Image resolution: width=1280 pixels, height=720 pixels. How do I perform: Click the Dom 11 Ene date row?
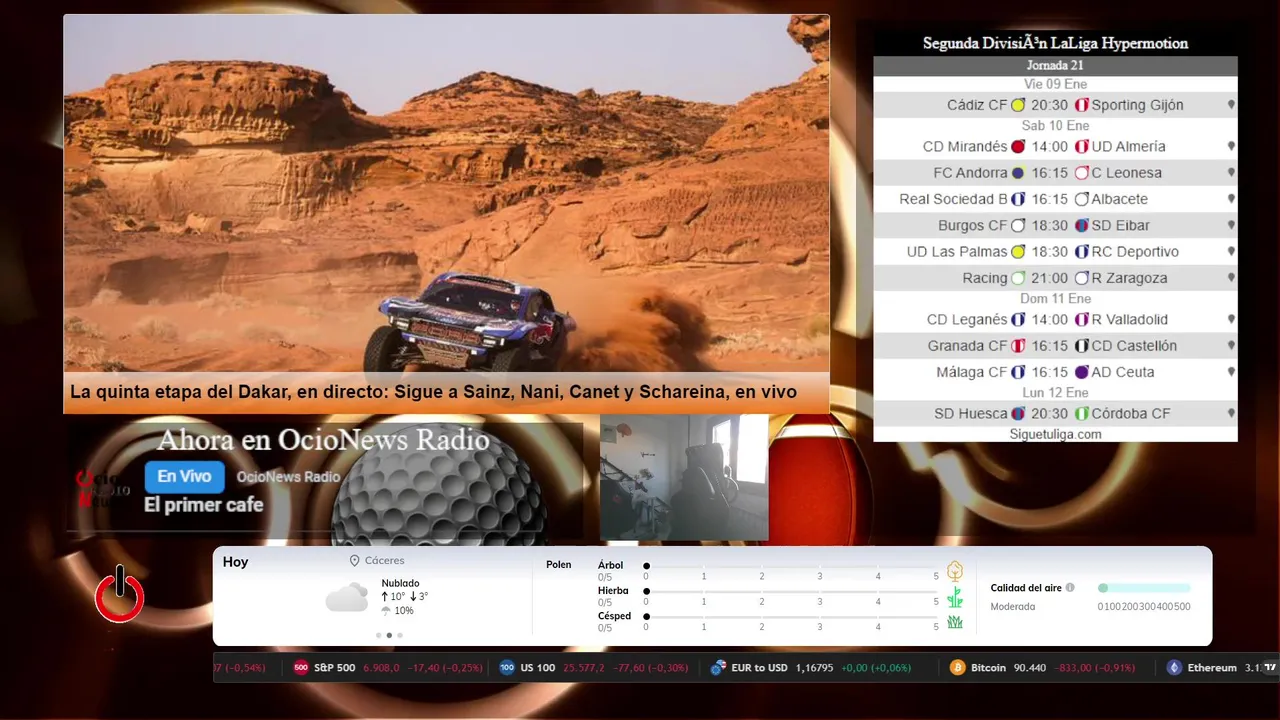pyautogui.click(x=1055, y=299)
